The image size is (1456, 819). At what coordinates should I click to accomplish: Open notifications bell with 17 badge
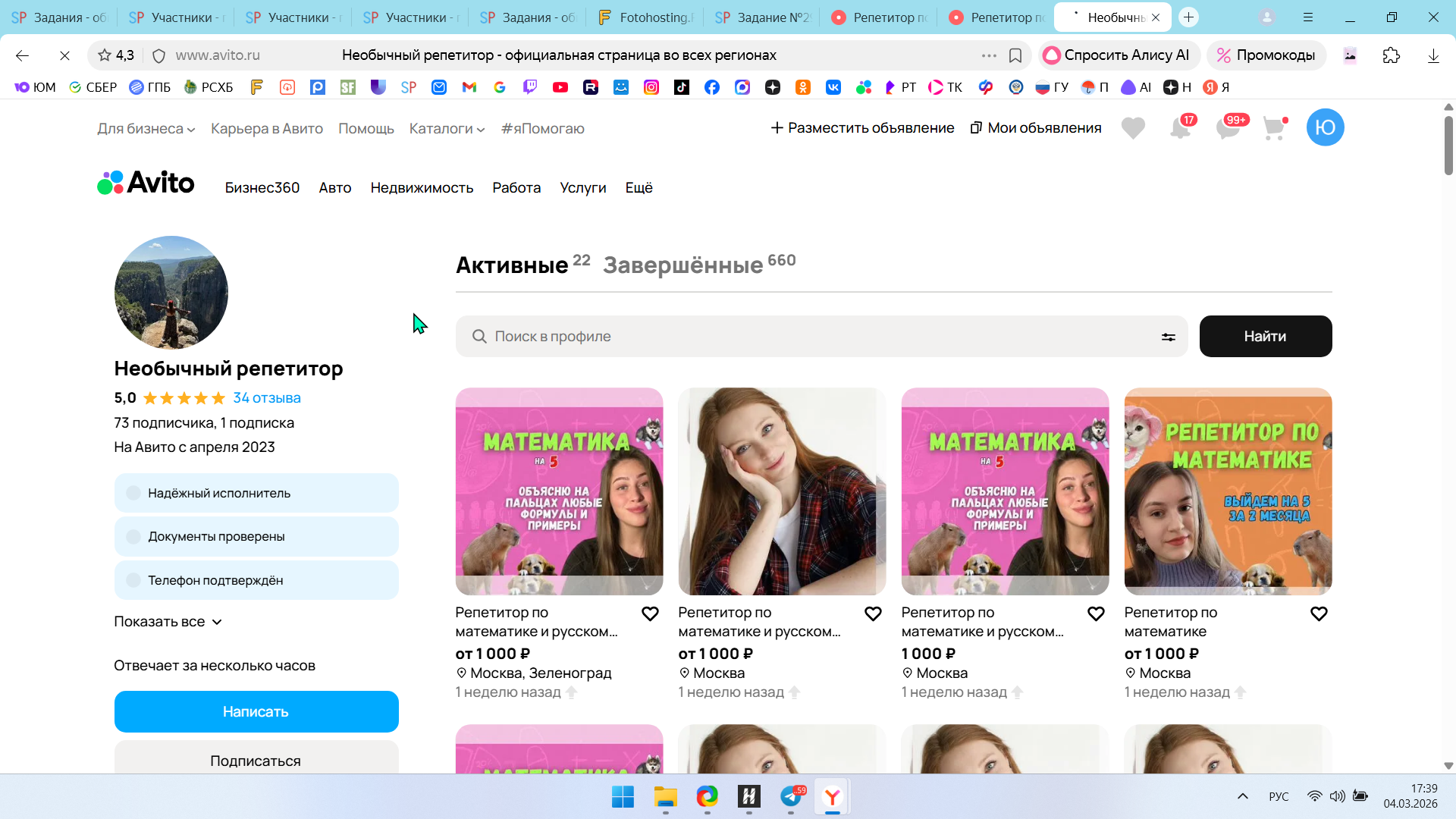[1180, 128]
